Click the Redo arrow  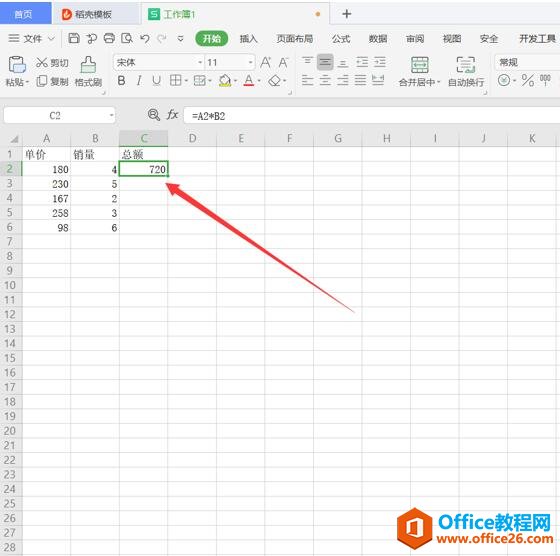[x=162, y=38]
